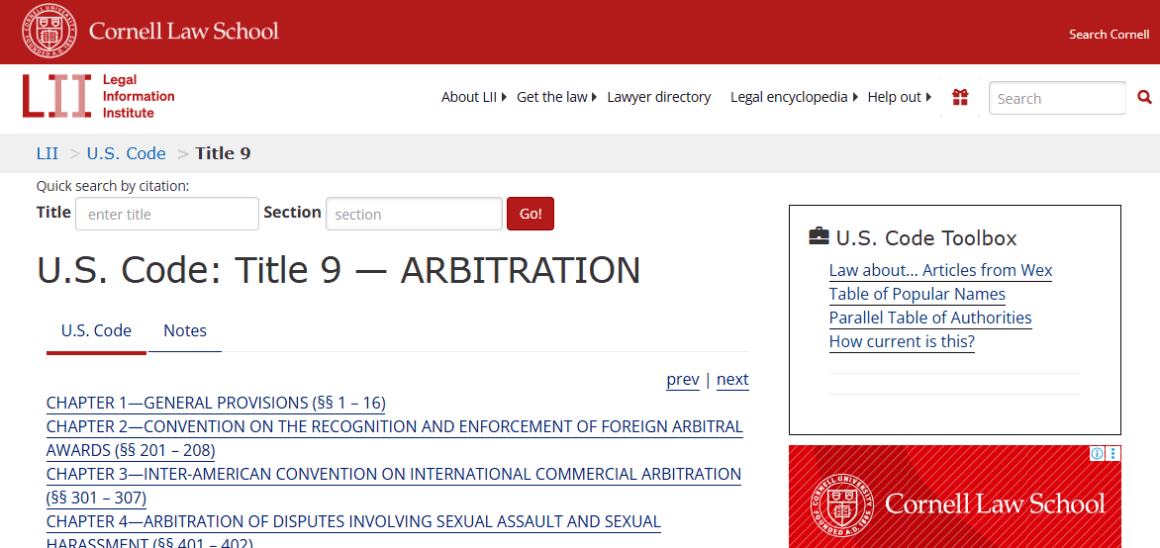The image size is (1160, 548).
Task: Open Chapter 1—General Provisions link
Action: click(216, 402)
